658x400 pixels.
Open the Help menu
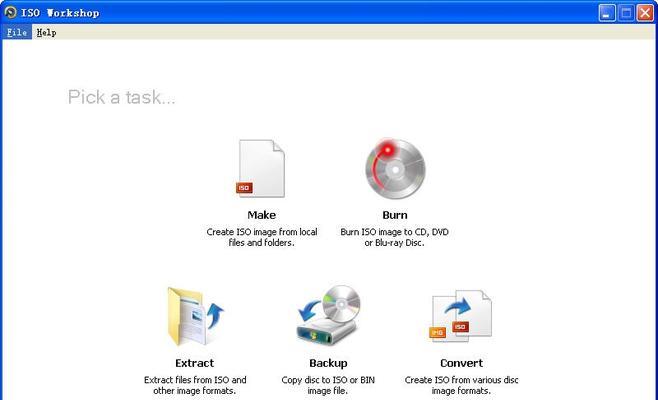[x=46, y=32]
